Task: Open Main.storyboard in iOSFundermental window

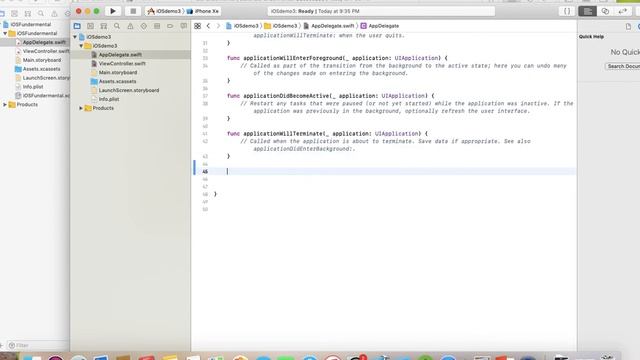Action: pos(42,60)
